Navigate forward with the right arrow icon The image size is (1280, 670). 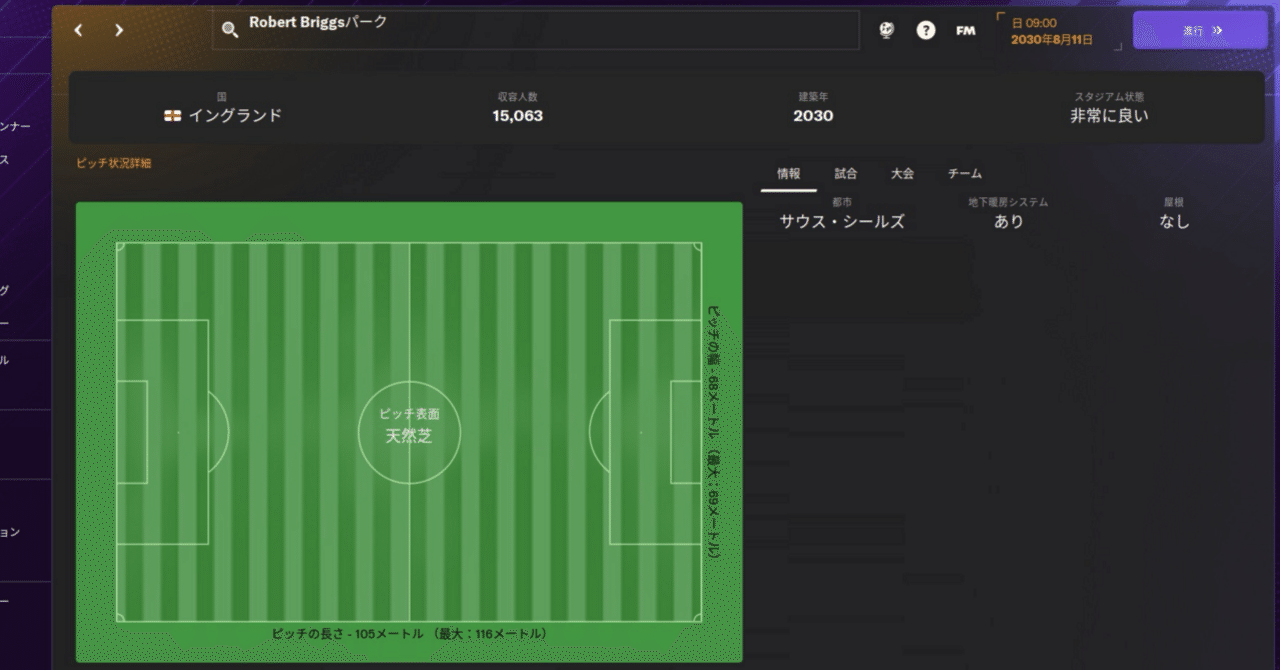(x=117, y=30)
